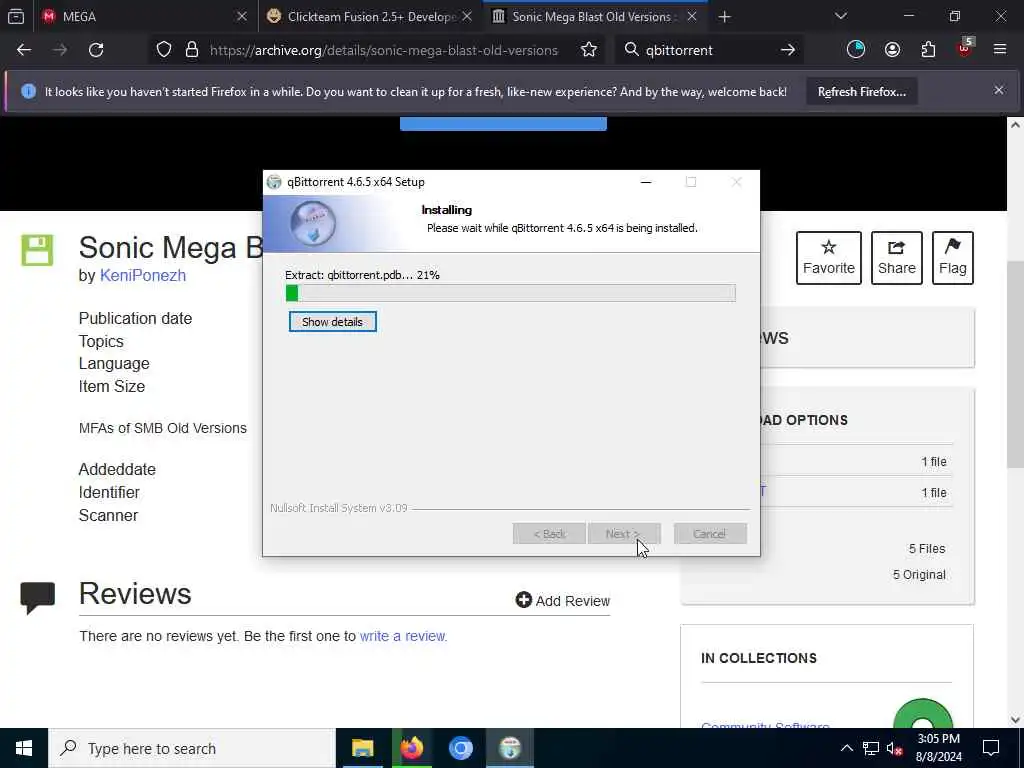Show hidden system tray icons
Screen dimensions: 1024x768
point(846,748)
